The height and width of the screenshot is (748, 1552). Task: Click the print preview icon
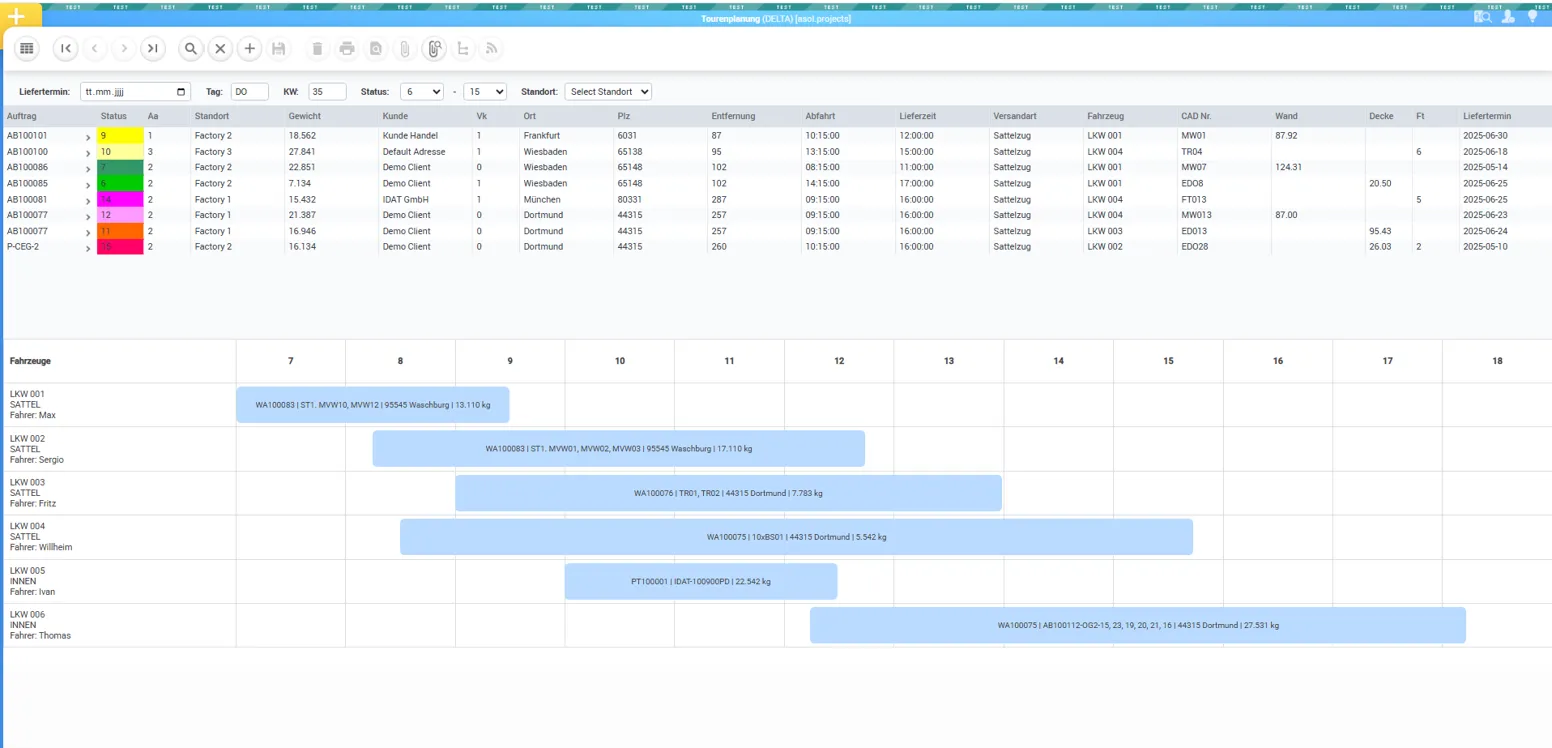376,48
